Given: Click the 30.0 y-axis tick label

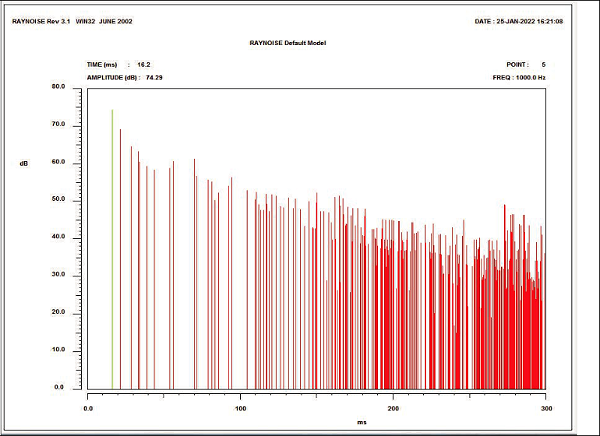Looking at the screenshot, I should click(x=58, y=275).
